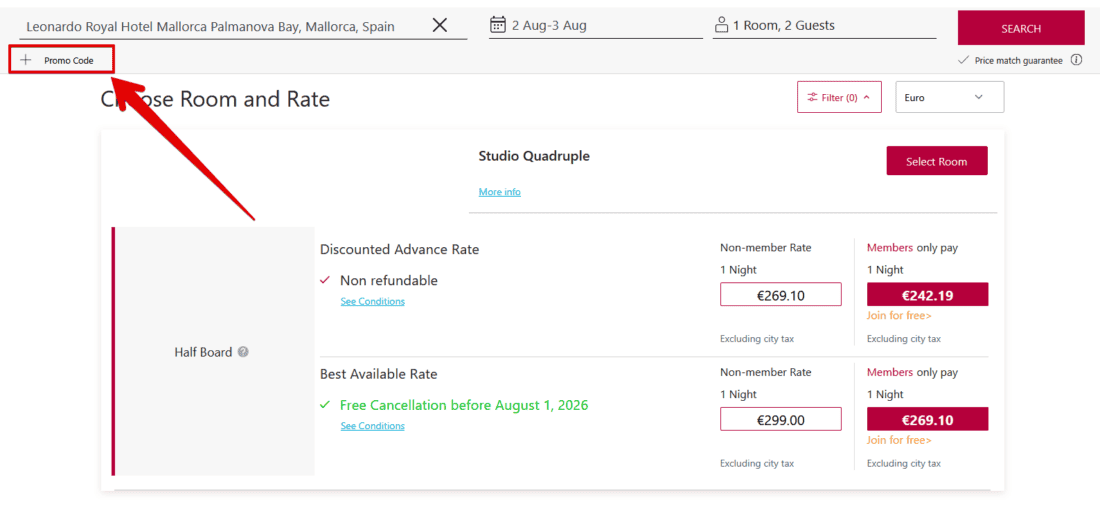This screenshot has width=1100, height=522.
Task: Click the Best Available Rate title
Action: (x=378, y=374)
